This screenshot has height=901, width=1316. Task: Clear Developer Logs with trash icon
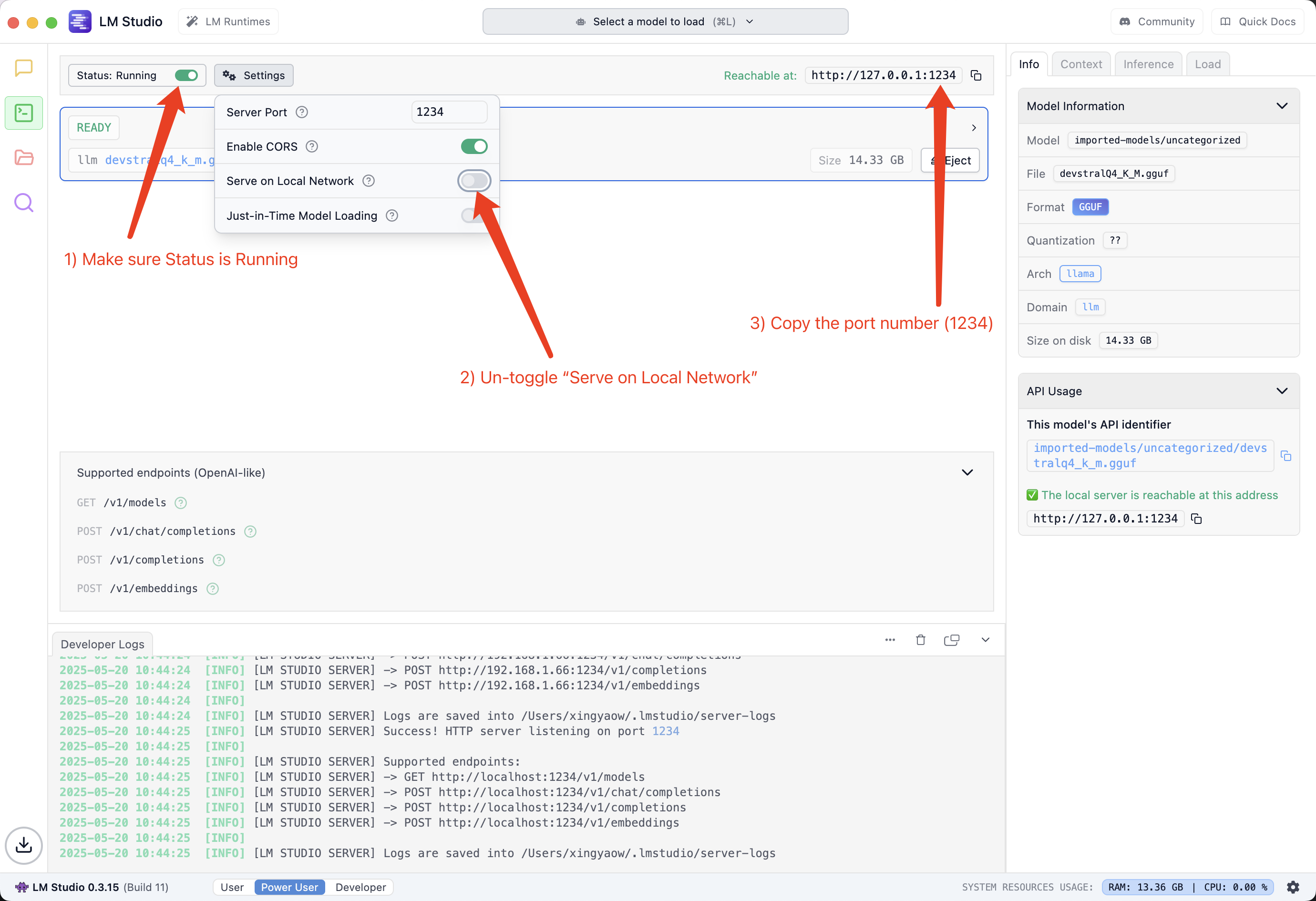pos(921,640)
